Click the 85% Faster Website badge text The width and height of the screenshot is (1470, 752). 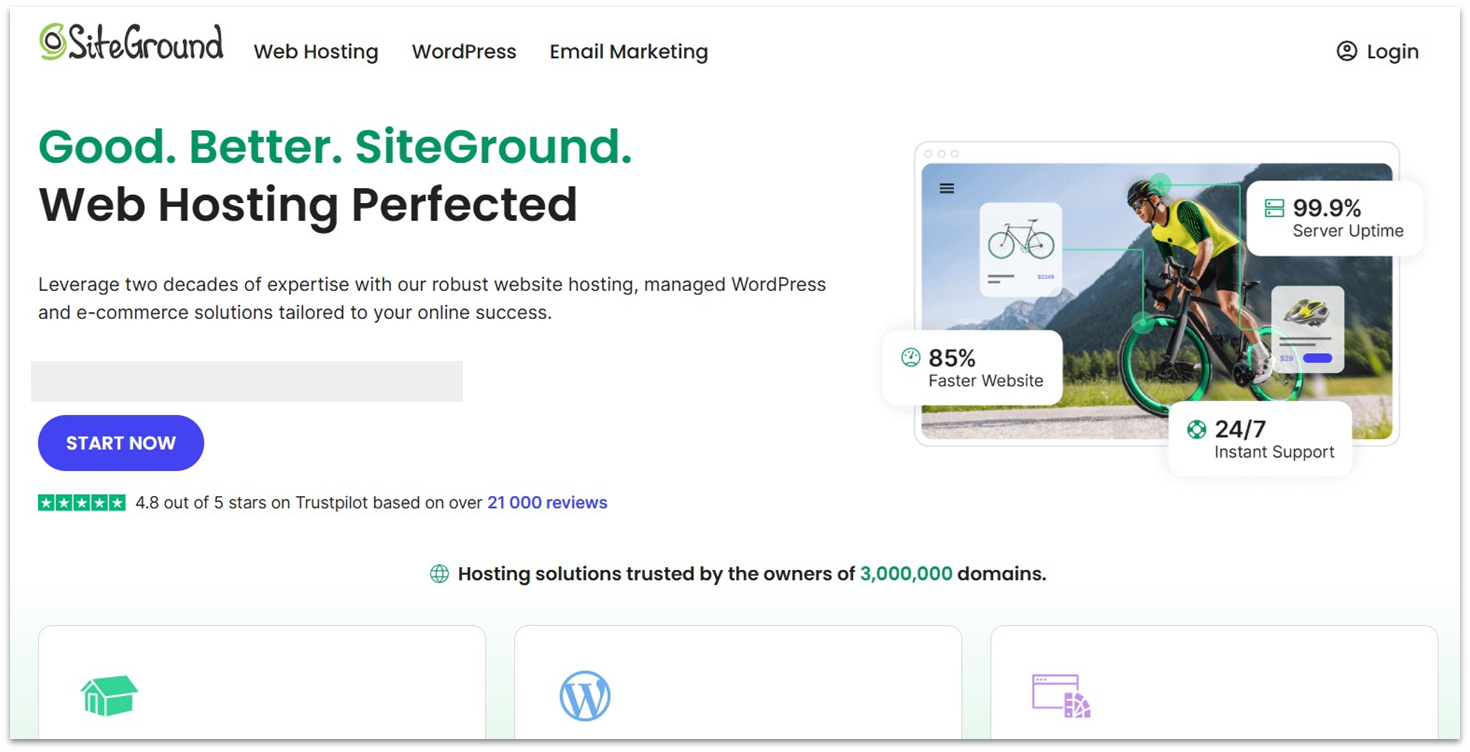985,368
